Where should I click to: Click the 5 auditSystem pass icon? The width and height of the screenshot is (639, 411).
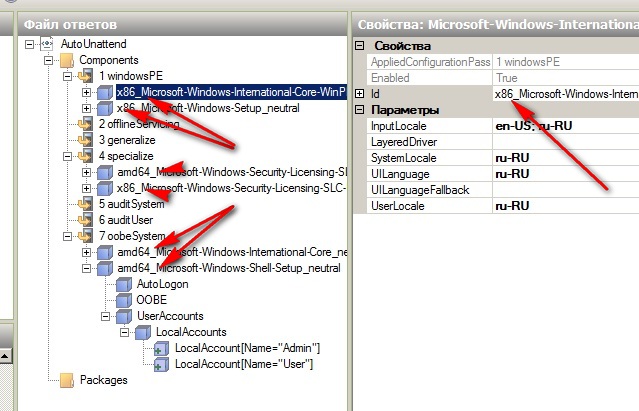(85, 204)
